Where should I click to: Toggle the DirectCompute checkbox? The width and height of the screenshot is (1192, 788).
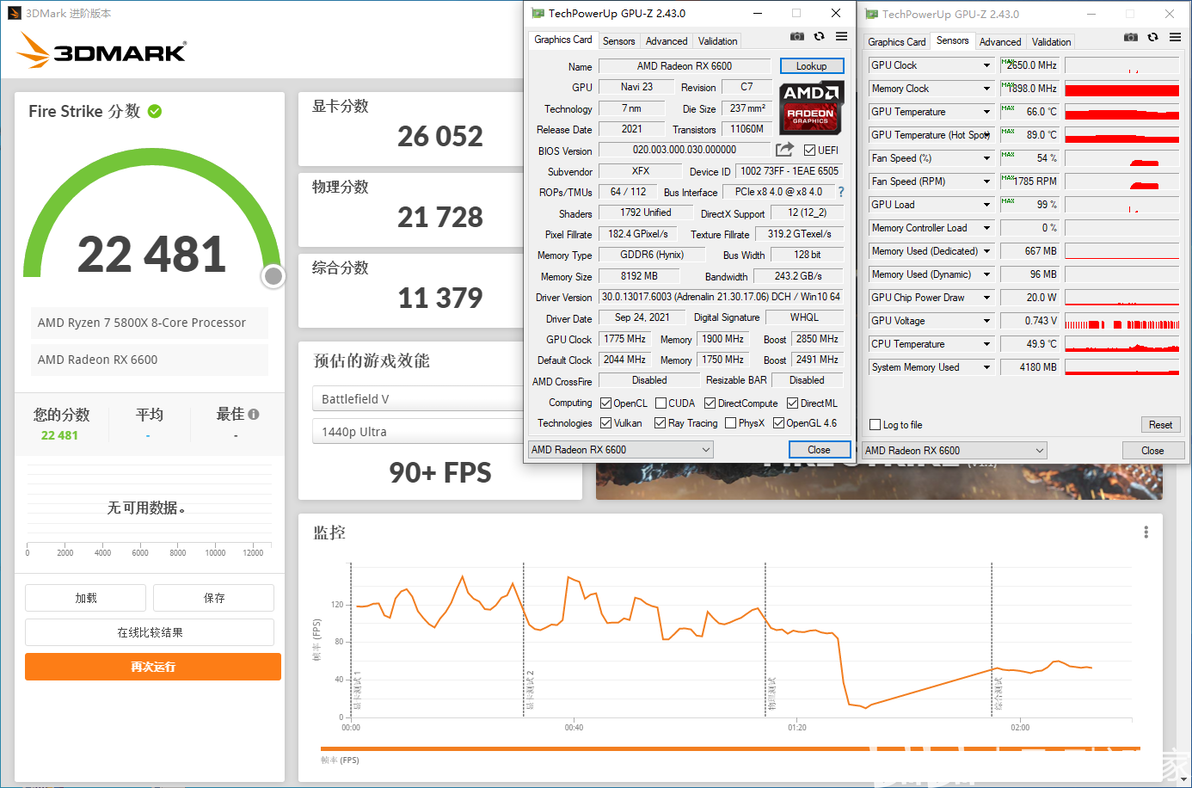pos(710,403)
